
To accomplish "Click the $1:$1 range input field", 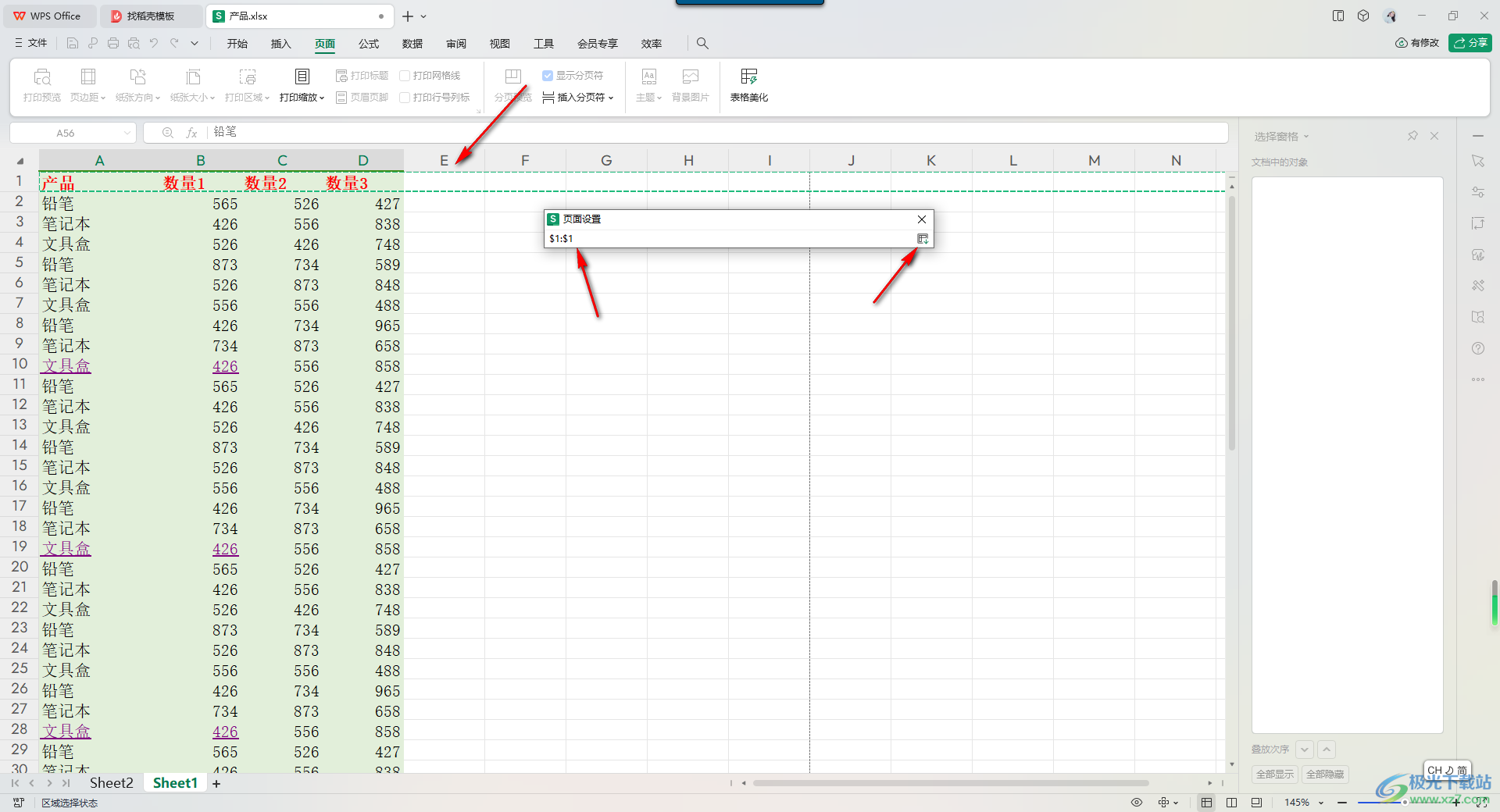I will (730, 238).
